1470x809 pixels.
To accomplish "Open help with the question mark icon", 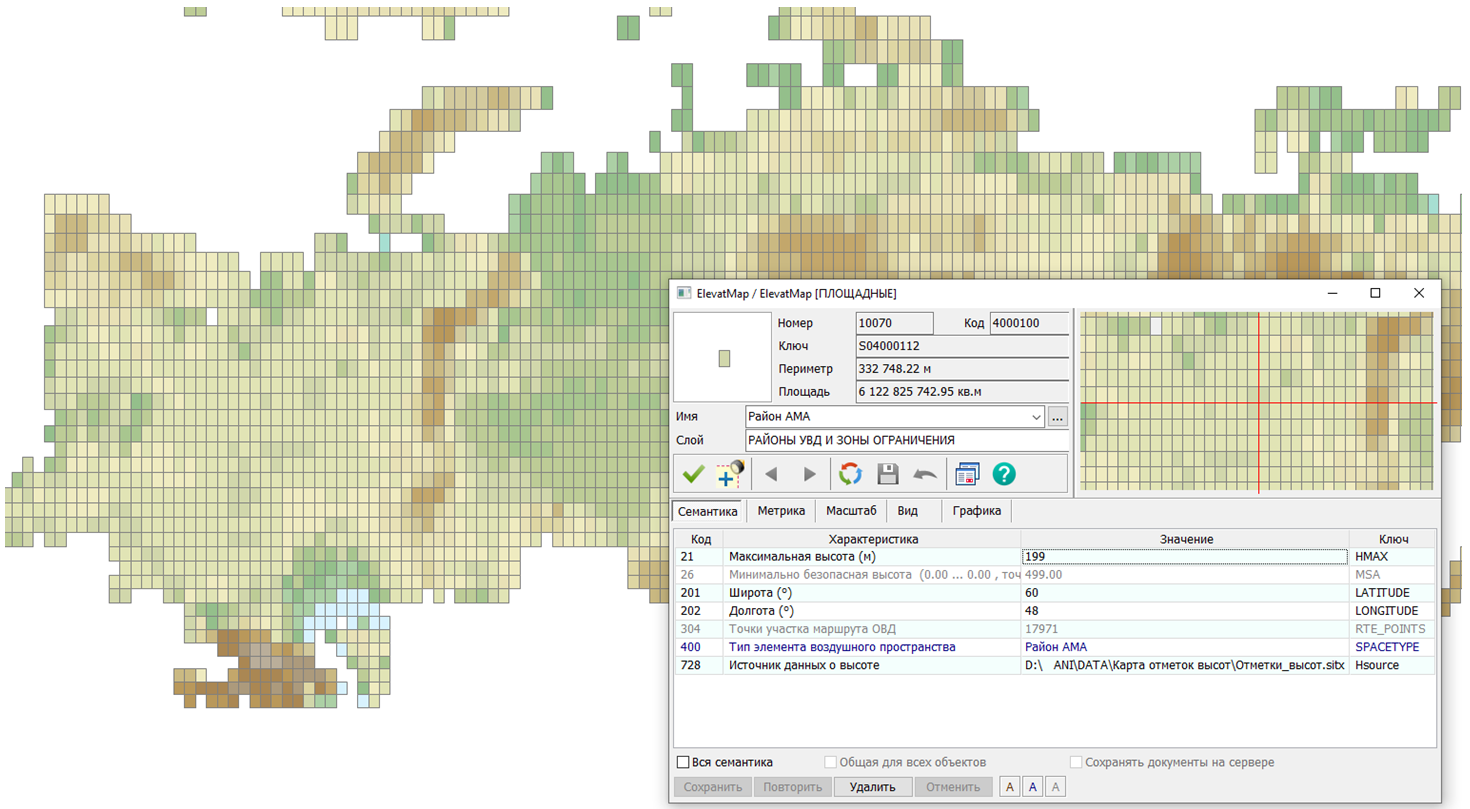I will coord(1004,474).
